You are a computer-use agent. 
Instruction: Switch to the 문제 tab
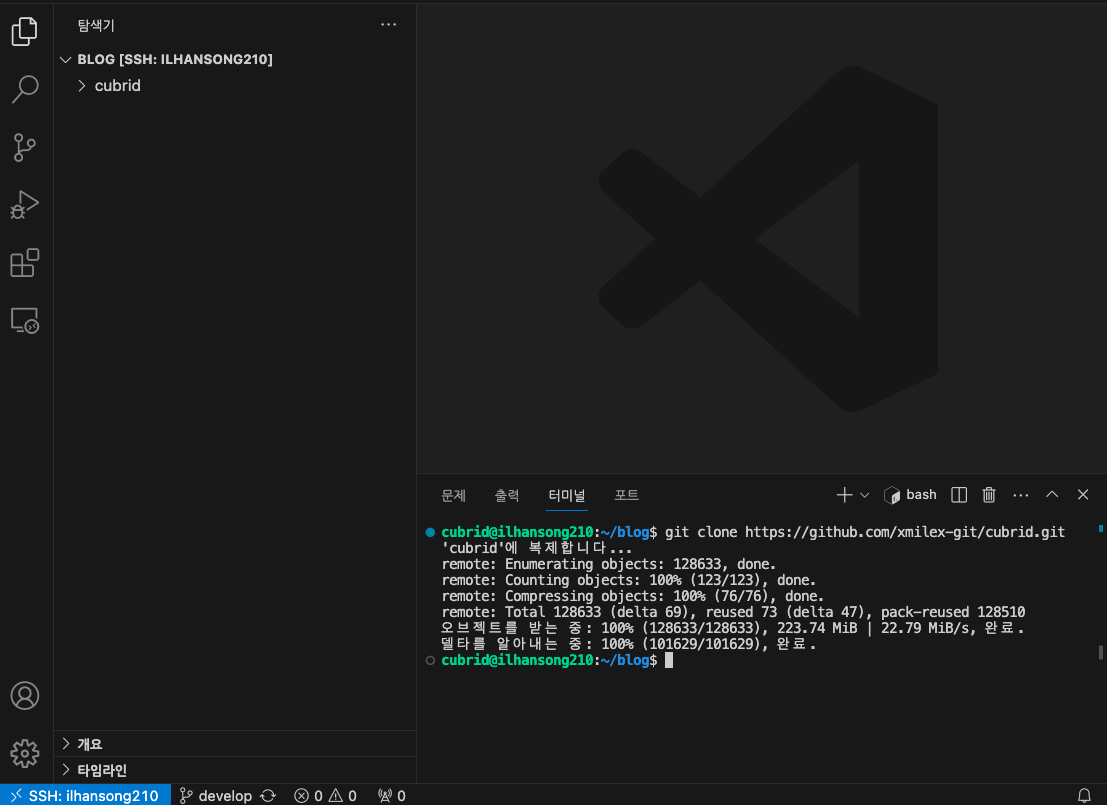453,495
